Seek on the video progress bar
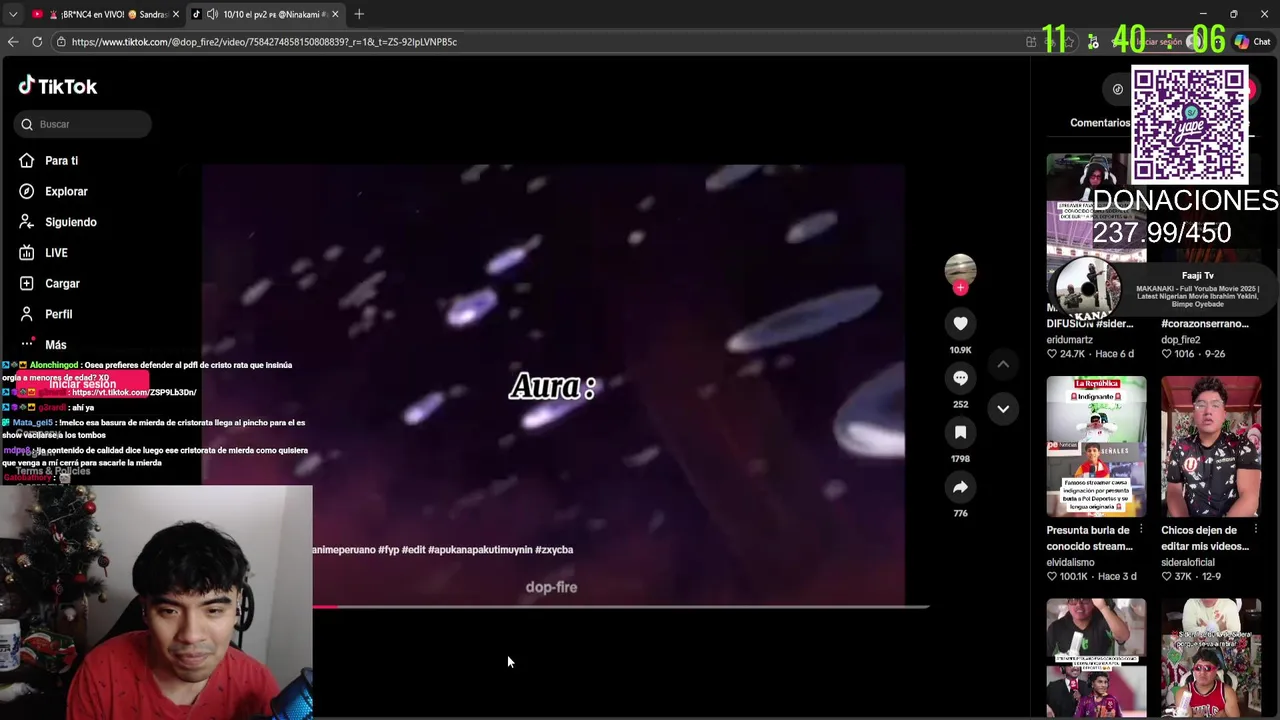This screenshot has width=1280, height=720. click(620, 606)
